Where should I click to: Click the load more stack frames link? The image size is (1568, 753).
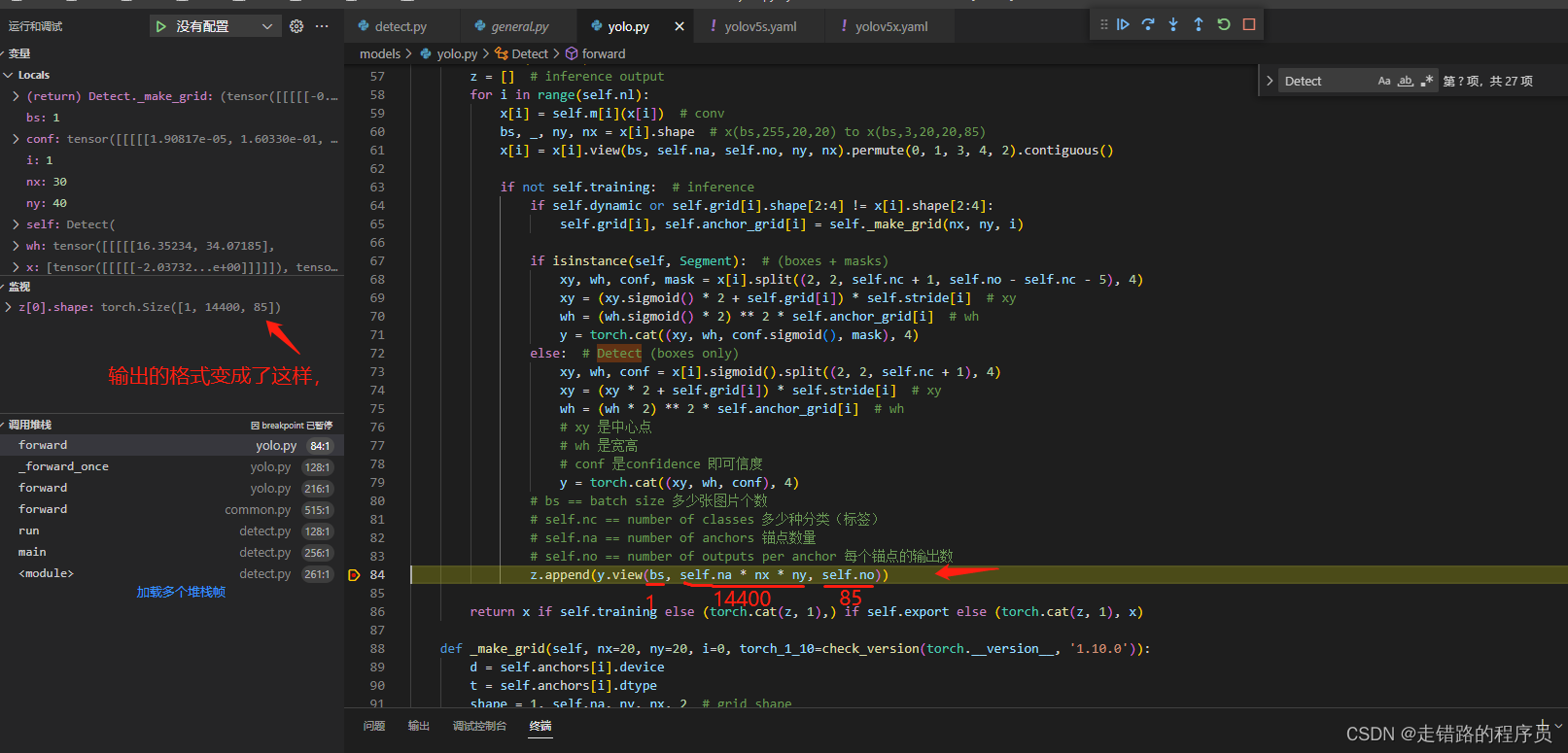point(181,592)
